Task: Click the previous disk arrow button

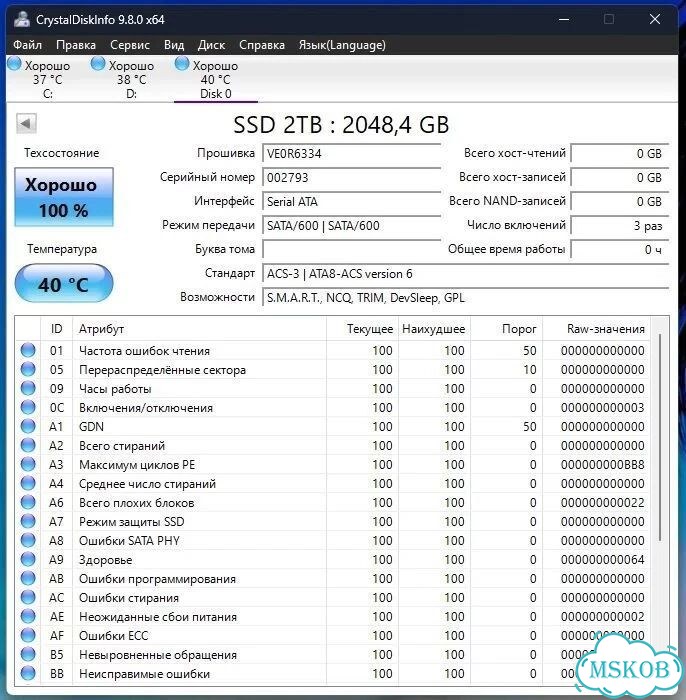Action: pyautogui.click(x=26, y=123)
